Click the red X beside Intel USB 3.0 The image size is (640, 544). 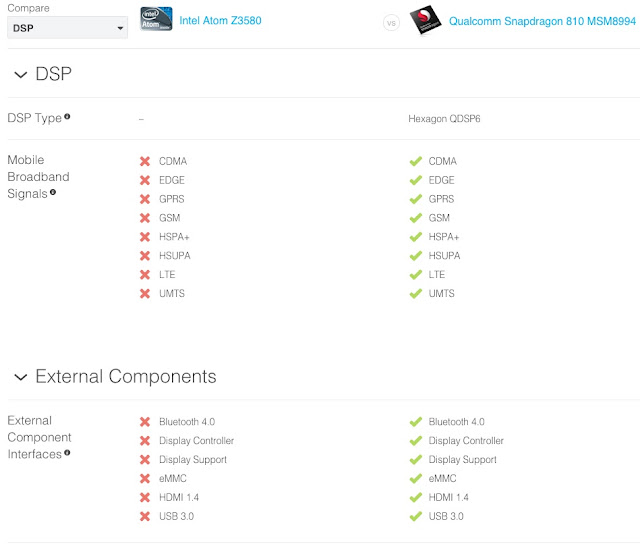tap(145, 516)
